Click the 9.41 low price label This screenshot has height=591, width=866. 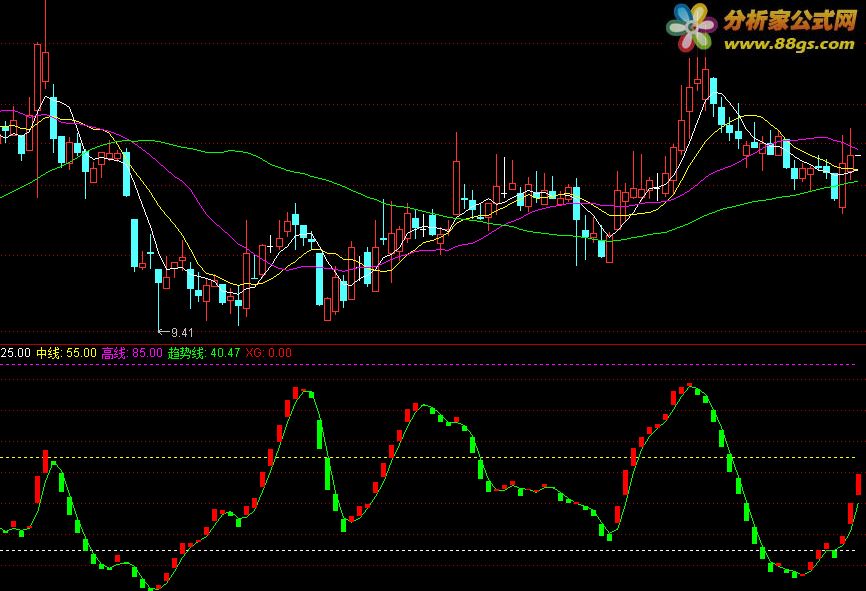point(182,333)
